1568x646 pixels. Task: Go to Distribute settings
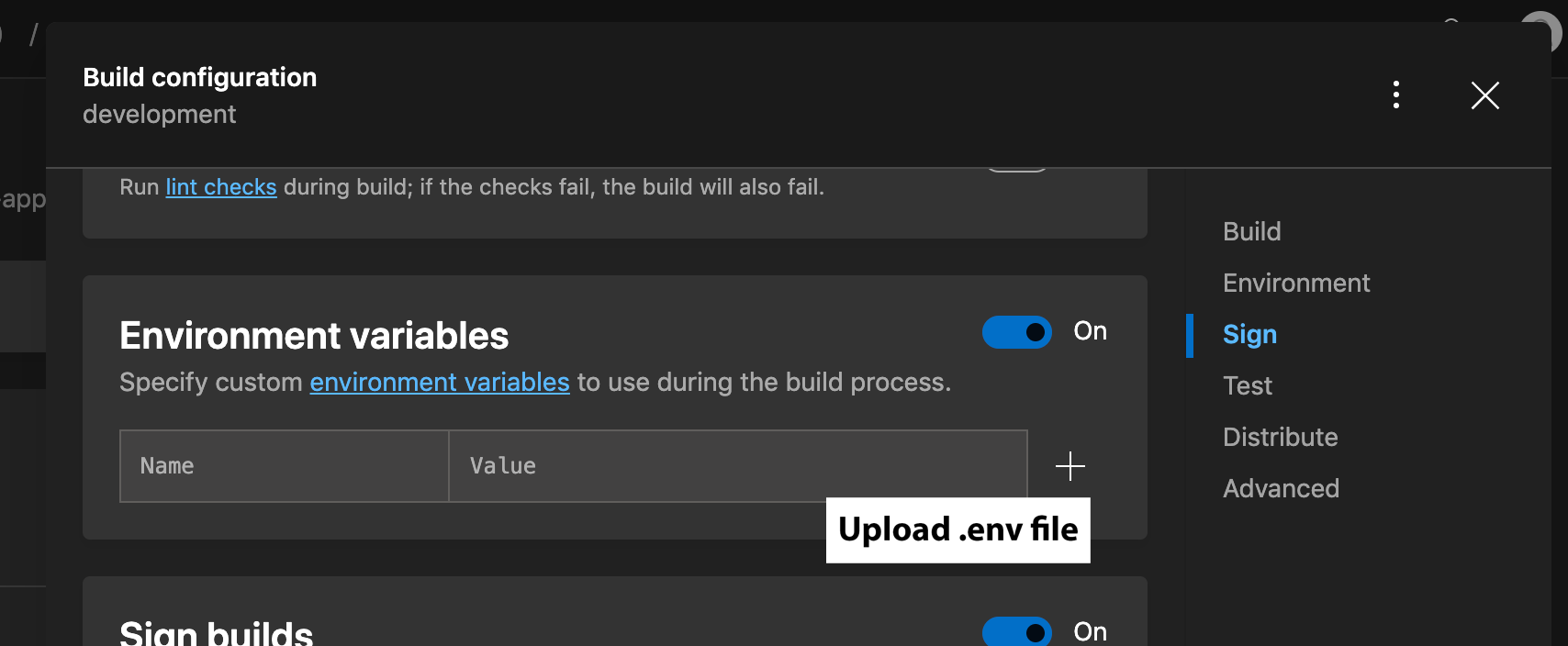pos(1280,437)
